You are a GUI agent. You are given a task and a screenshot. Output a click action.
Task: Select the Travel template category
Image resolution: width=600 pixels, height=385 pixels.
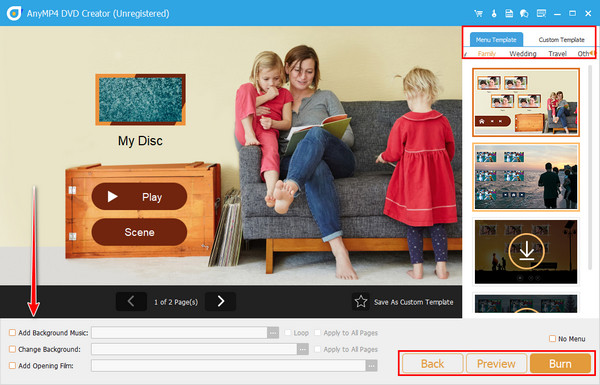(x=557, y=54)
